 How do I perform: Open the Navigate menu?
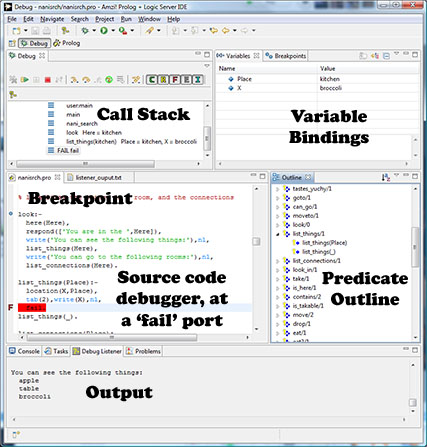click(52, 19)
